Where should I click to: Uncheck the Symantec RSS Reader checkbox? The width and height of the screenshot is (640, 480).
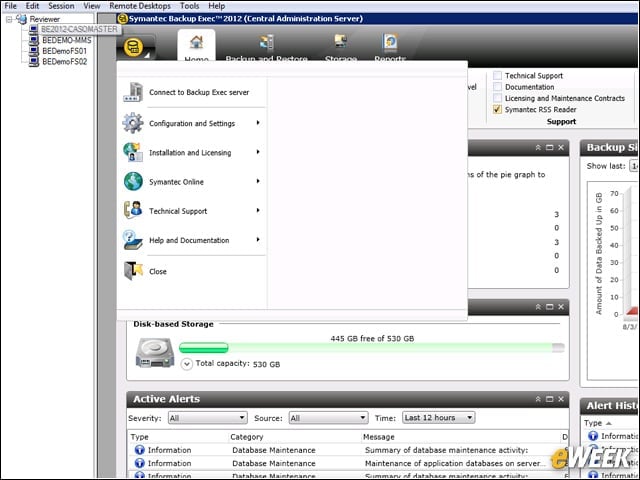tap(497, 109)
